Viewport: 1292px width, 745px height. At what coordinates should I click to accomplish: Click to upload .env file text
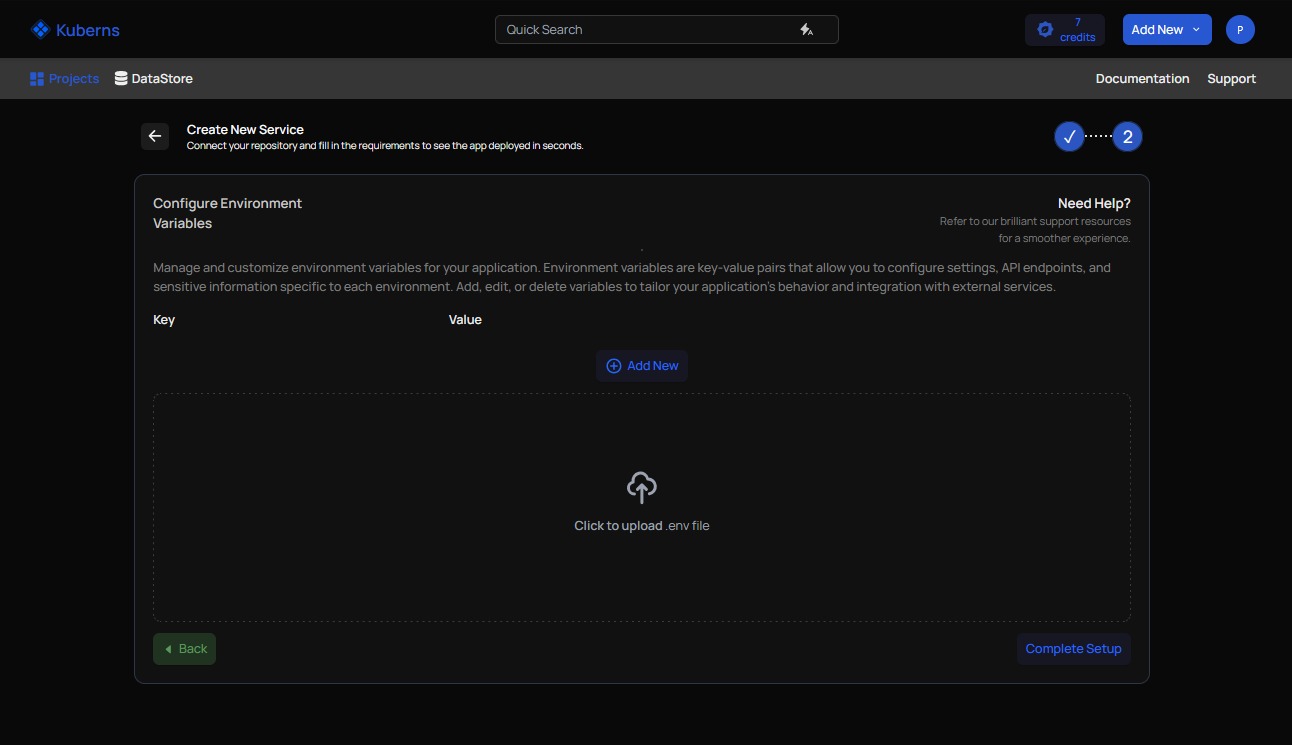pos(642,526)
